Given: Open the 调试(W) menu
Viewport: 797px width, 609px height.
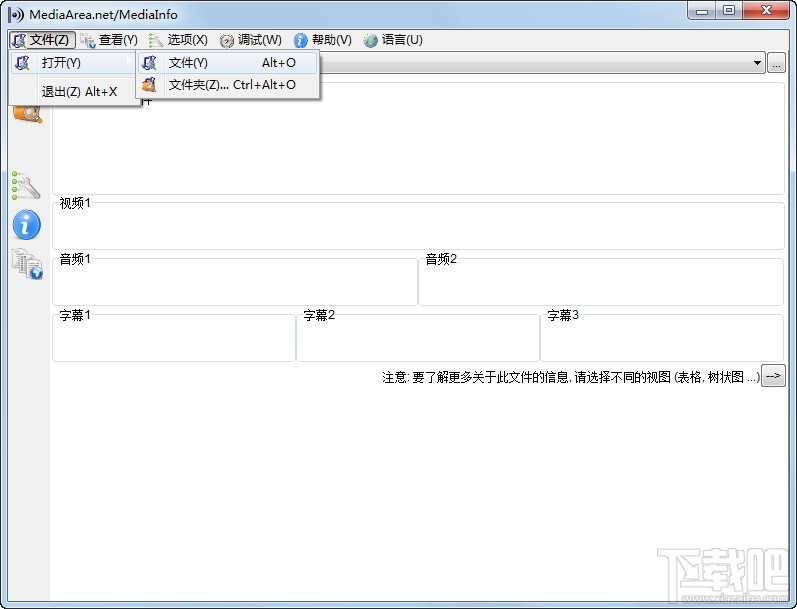Looking at the screenshot, I should point(251,40).
